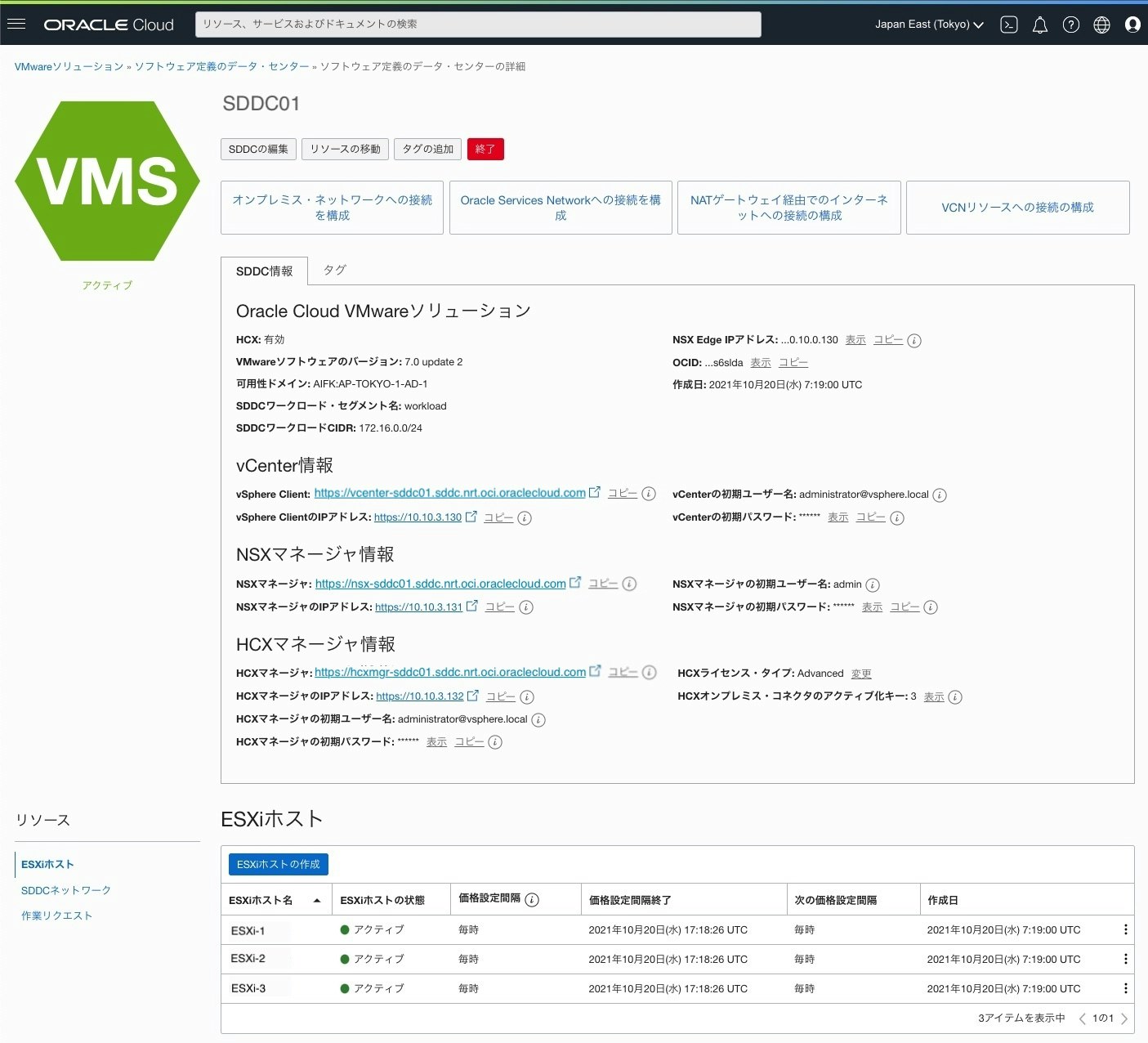1148x1043 pixels.
Task: Open nsx-sddc01 NSX Manager URL
Action: (x=440, y=584)
